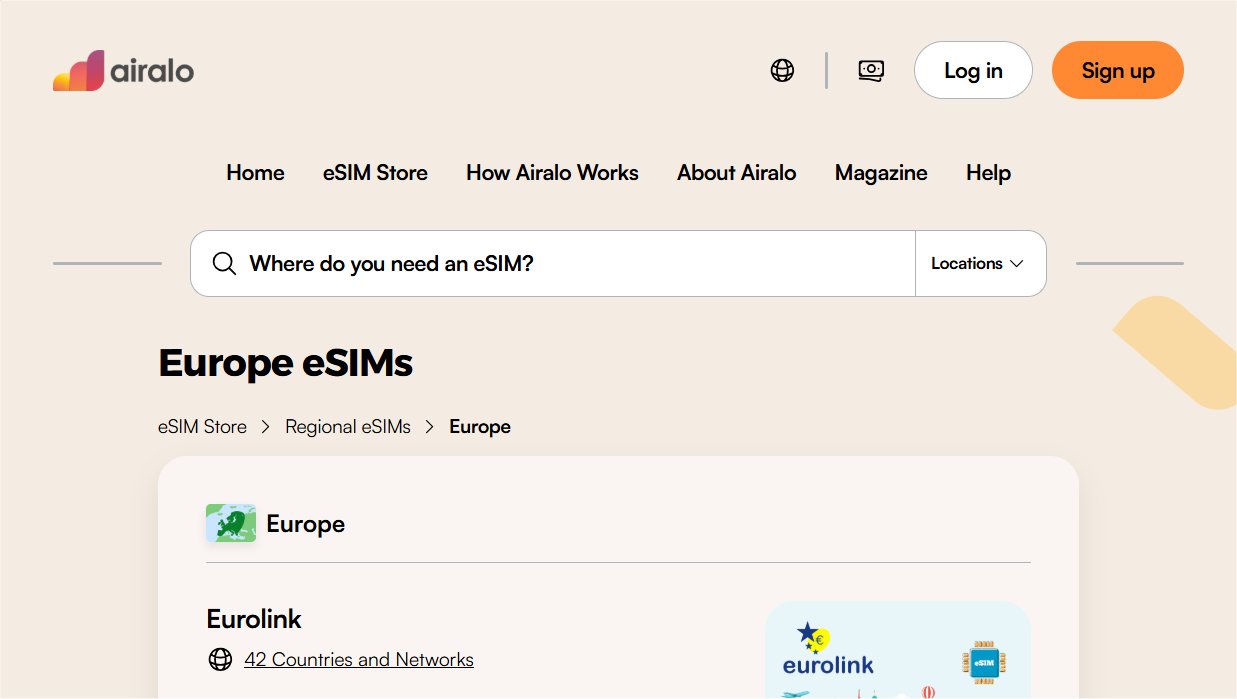This screenshot has height=699, width=1237.
Task: Open the Magazine section
Action: (x=881, y=173)
